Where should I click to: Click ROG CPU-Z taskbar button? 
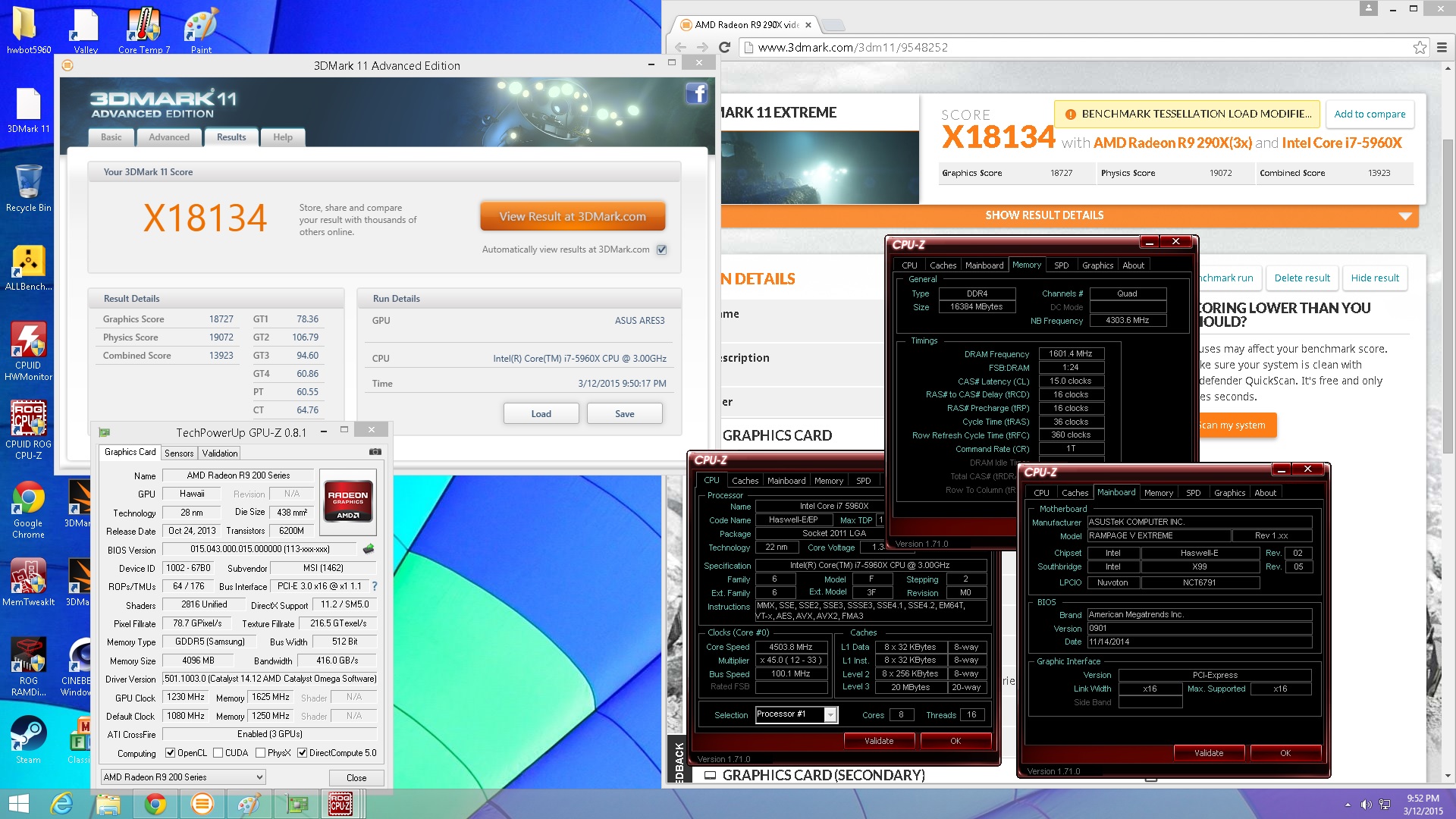tap(340, 804)
